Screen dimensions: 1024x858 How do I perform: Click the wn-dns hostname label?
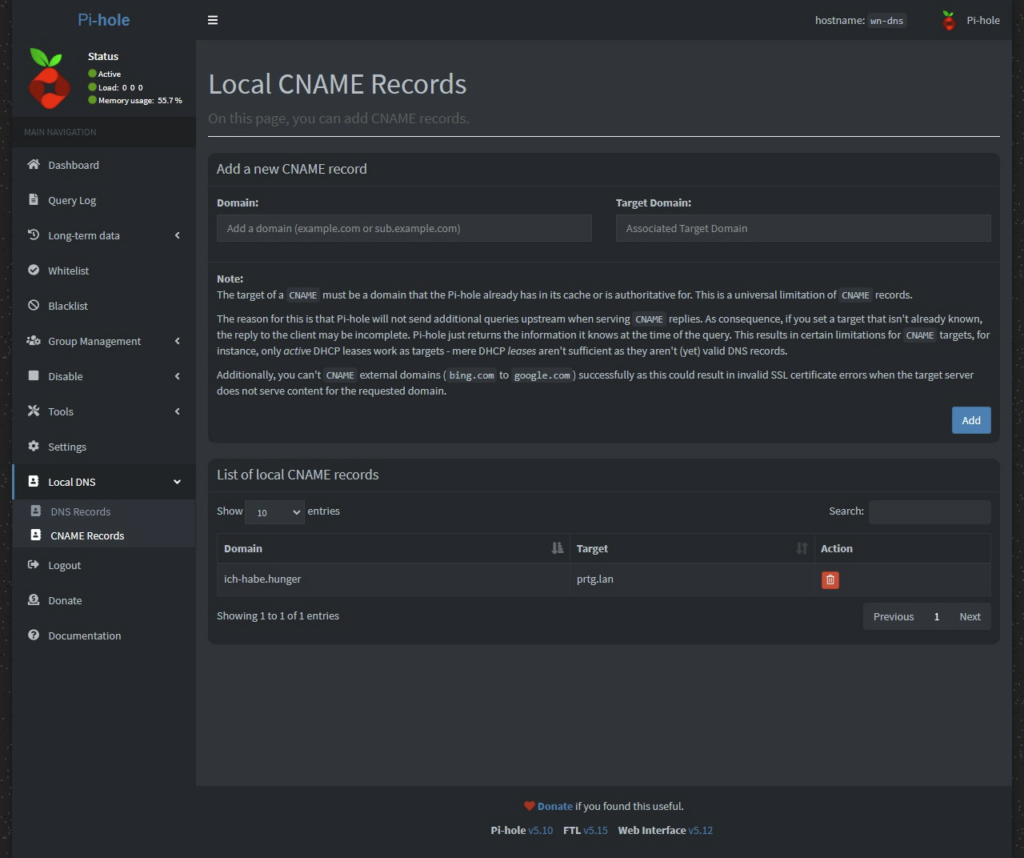point(886,21)
